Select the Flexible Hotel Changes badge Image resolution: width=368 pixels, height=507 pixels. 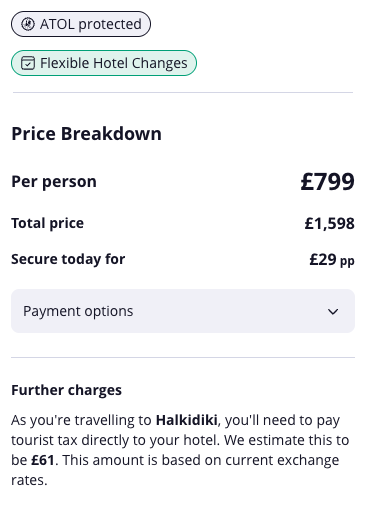click(104, 63)
